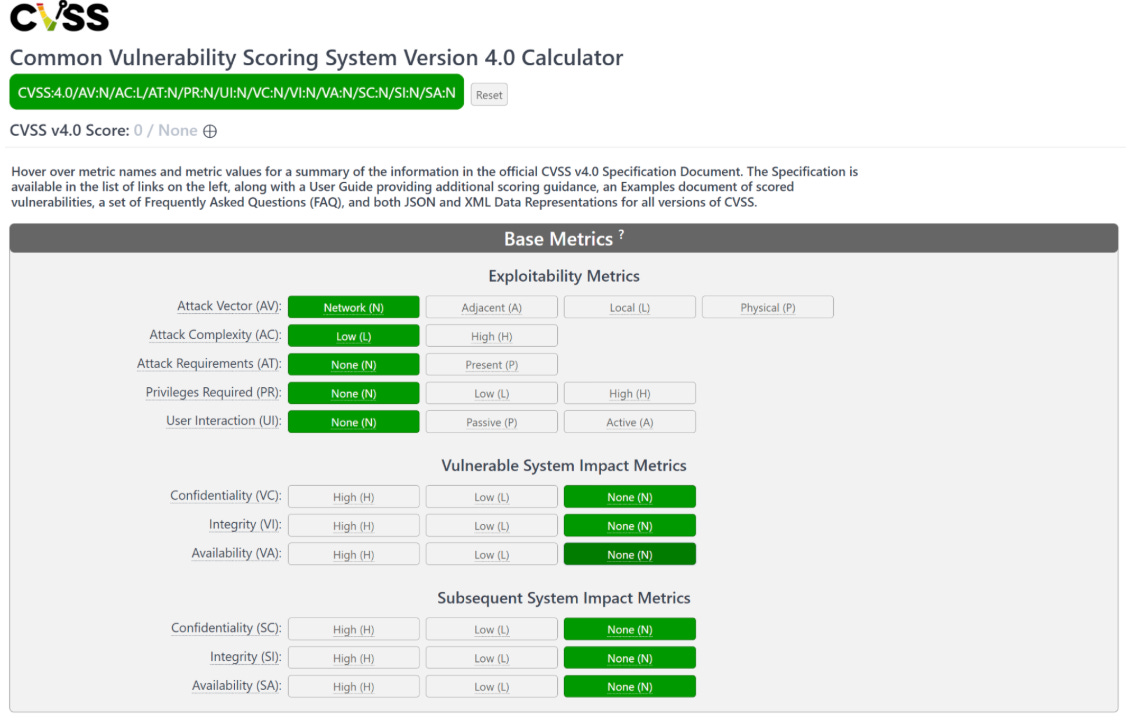Image resolution: width=1148 pixels, height=722 pixels.
Task: Choose Low (L) for Integrity (SI)
Action: (491, 658)
